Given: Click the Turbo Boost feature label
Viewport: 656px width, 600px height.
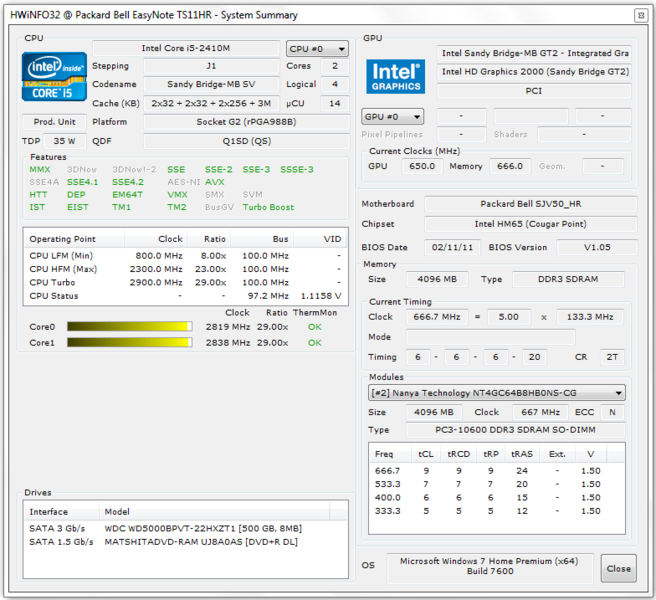Looking at the screenshot, I should 268,207.
